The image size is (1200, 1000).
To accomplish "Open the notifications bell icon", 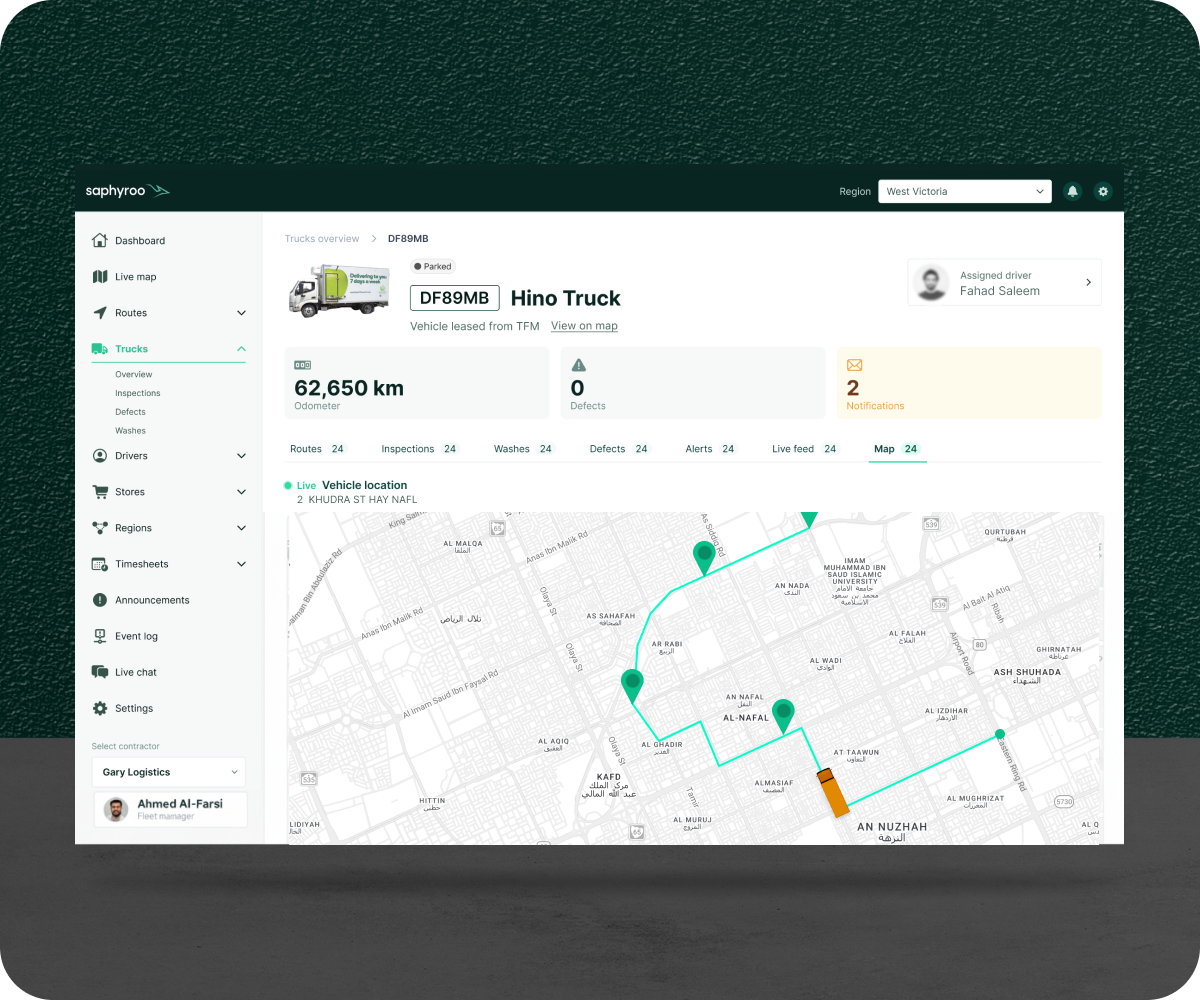I will [x=1073, y=191].
